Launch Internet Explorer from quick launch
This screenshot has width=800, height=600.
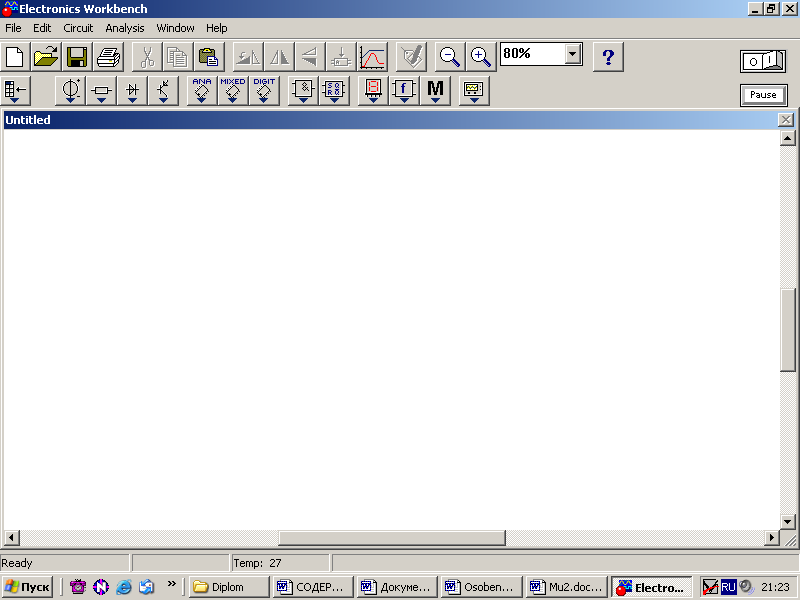click(123, 587)
